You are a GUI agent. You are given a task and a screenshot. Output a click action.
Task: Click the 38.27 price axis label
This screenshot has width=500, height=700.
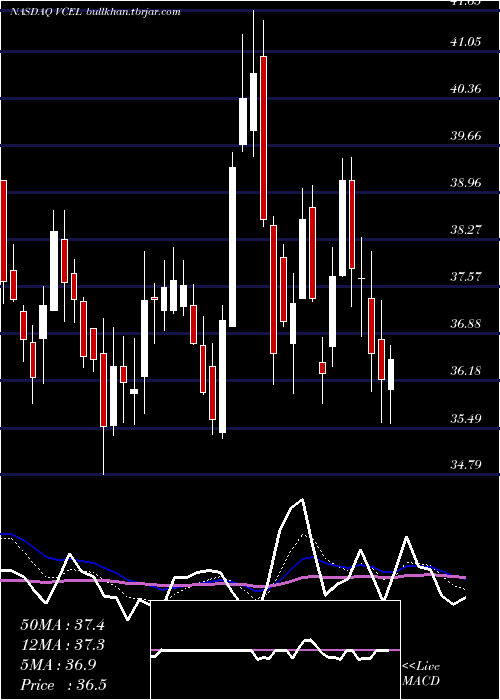coord(466,229)
